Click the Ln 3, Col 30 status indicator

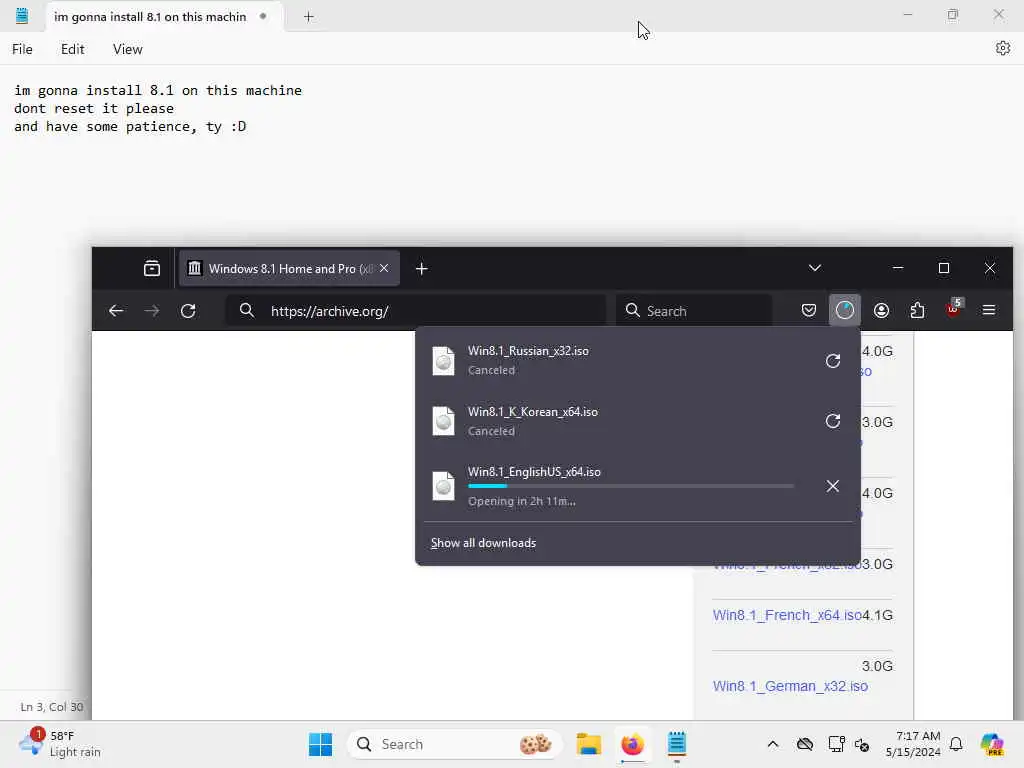click(52, 707)
